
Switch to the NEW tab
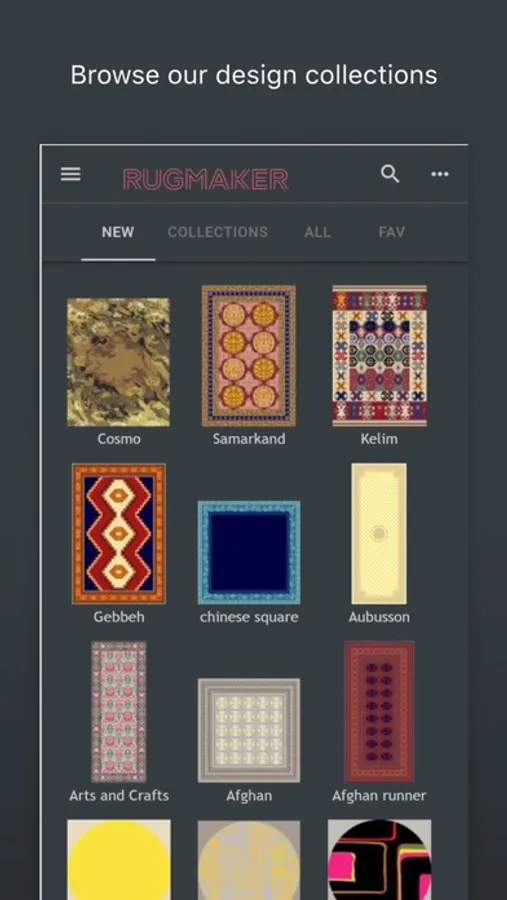[118, 232]
